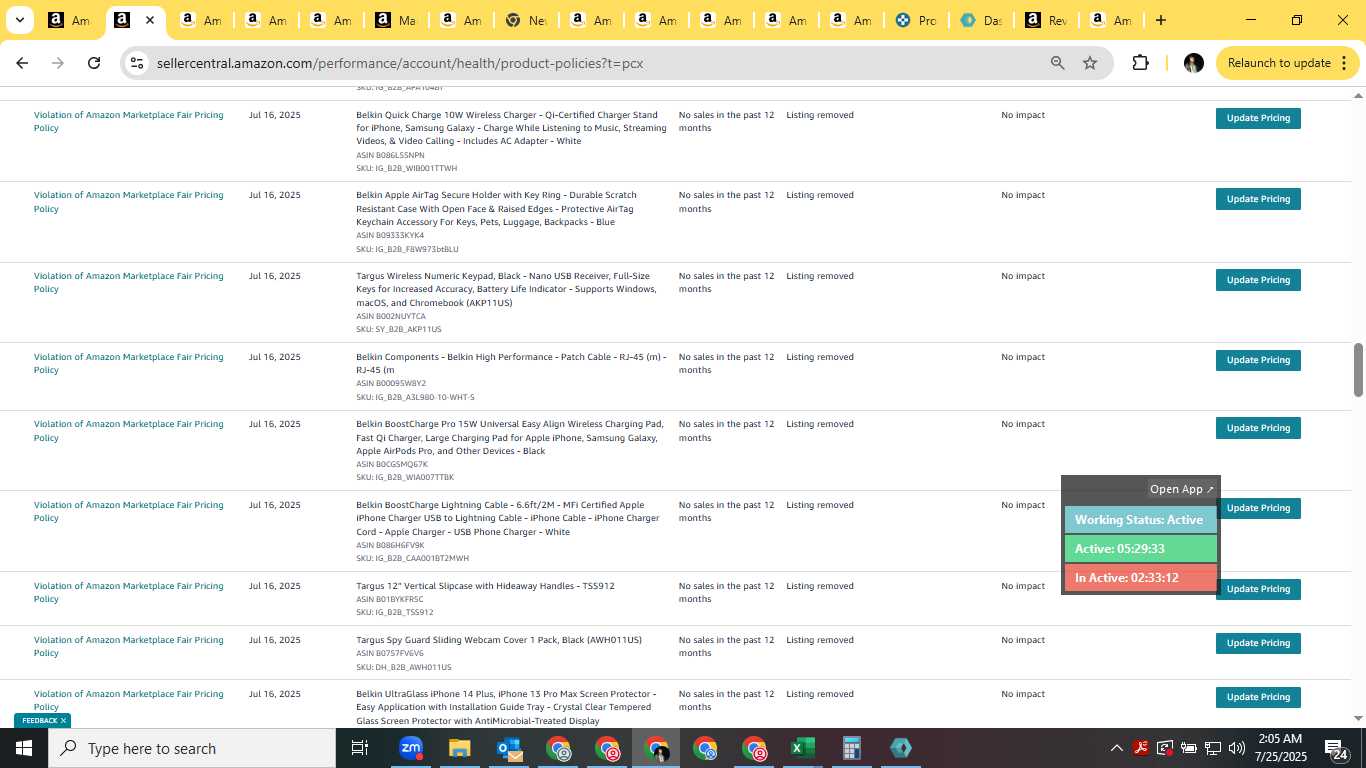Click the page vertical scrollbar thumb
The height and width of the screenshot is (768, 1366).
[1358, 370]
